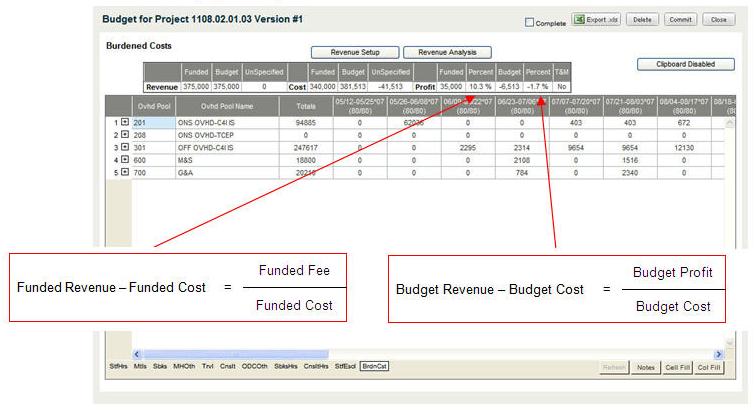756x413 pixels.
Task: Click the Col Fill button
Action: 709,367
